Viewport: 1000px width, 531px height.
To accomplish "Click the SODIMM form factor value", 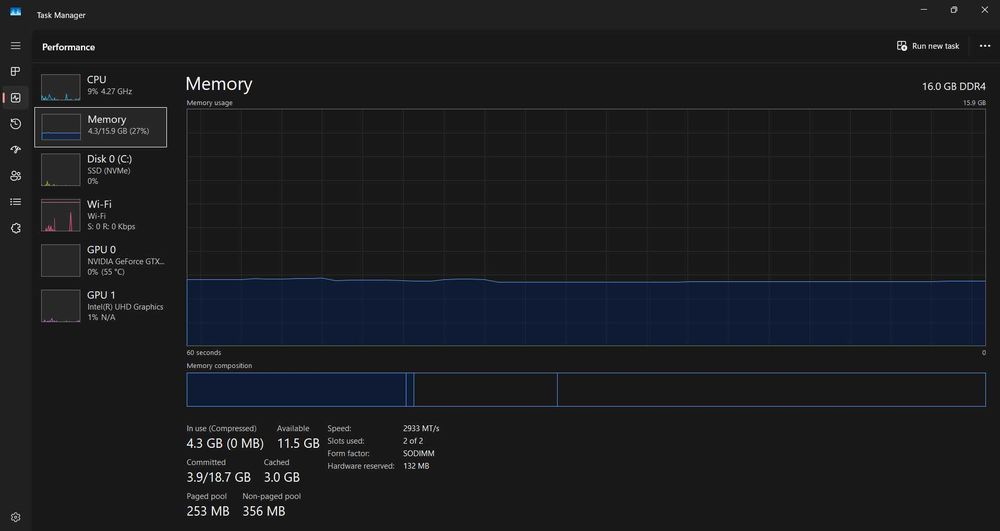I will click(x=418, y=453).
